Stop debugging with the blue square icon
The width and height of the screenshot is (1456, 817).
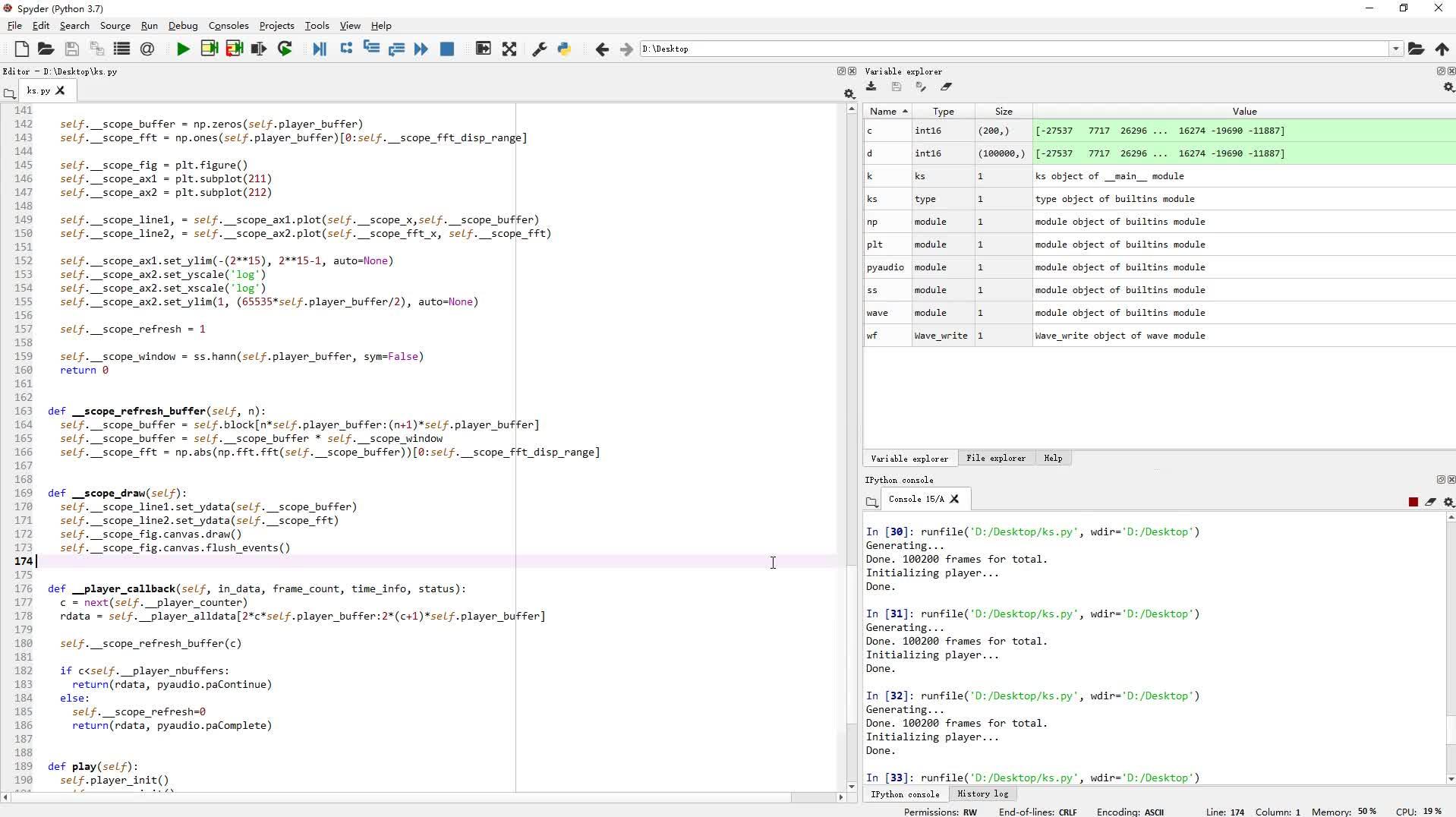(x=447, y=49)
